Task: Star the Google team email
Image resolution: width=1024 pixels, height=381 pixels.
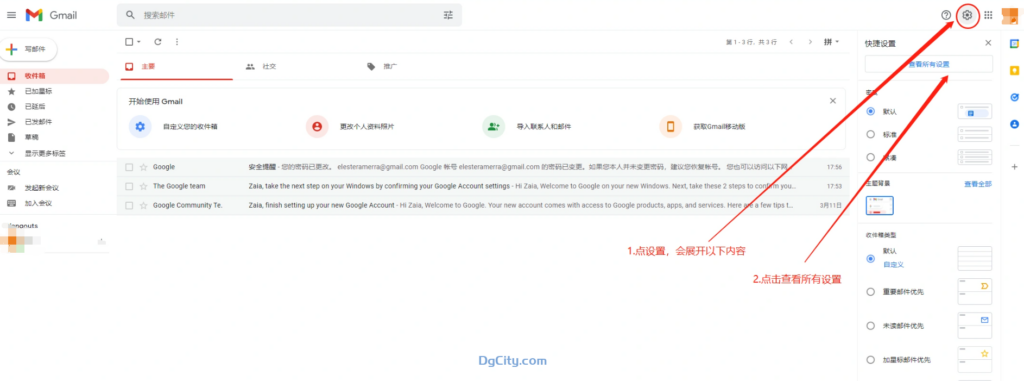Action: (x=144, y=186)
